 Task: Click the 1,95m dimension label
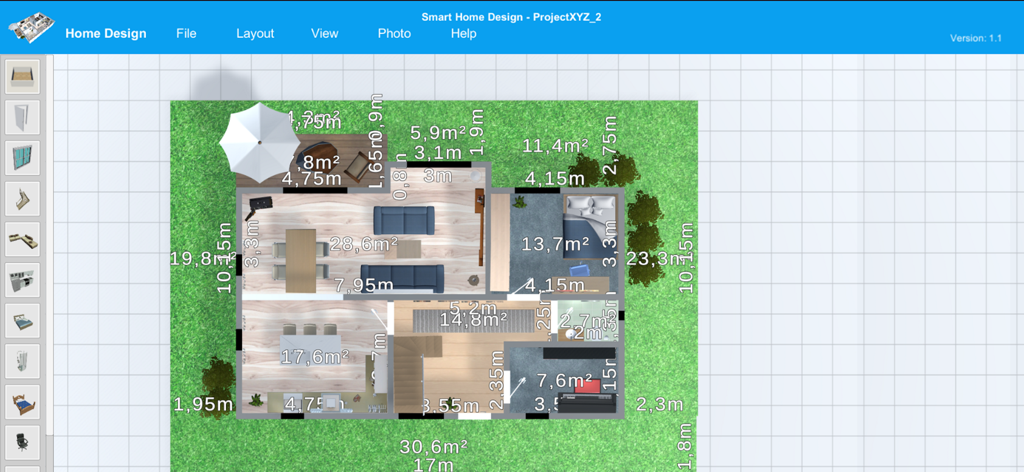tap(203, 404)
